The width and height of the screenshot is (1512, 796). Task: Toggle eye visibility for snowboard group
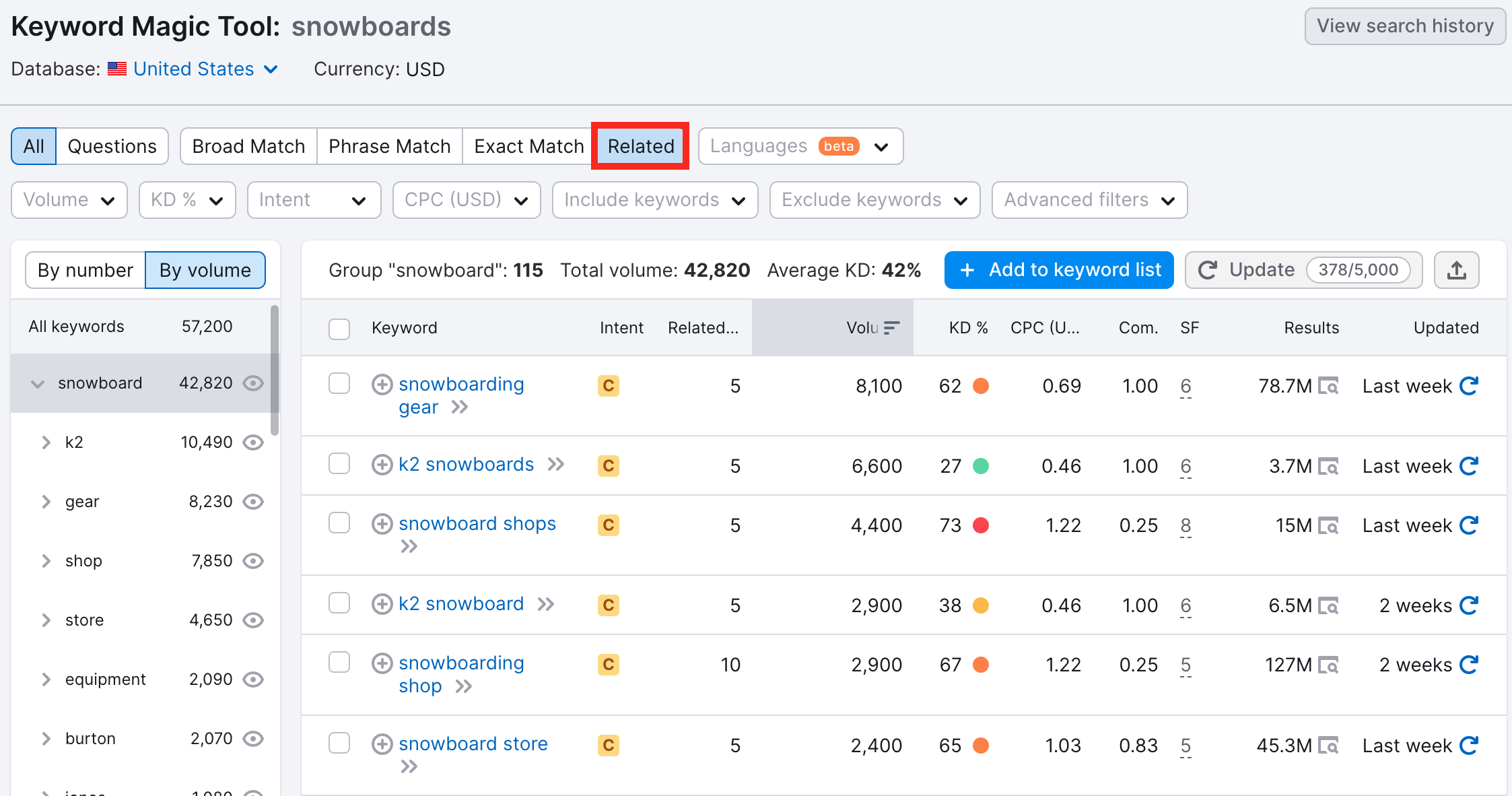pyautogui.click(x=253, y=383)
